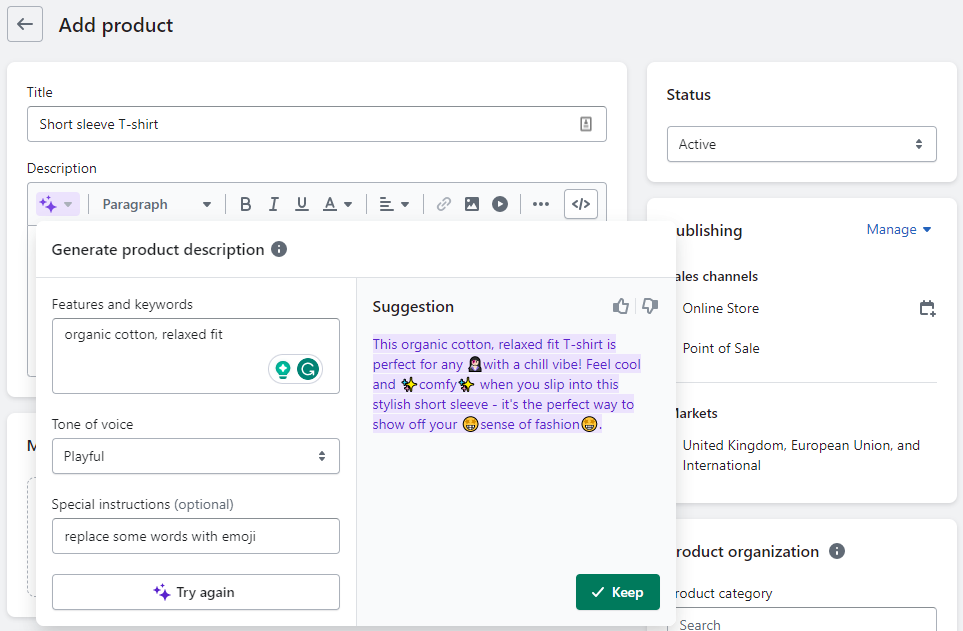Open the Online Store scheduling calendar icon
The height and width of the screenshot is (631, 963).
(927, 308)
